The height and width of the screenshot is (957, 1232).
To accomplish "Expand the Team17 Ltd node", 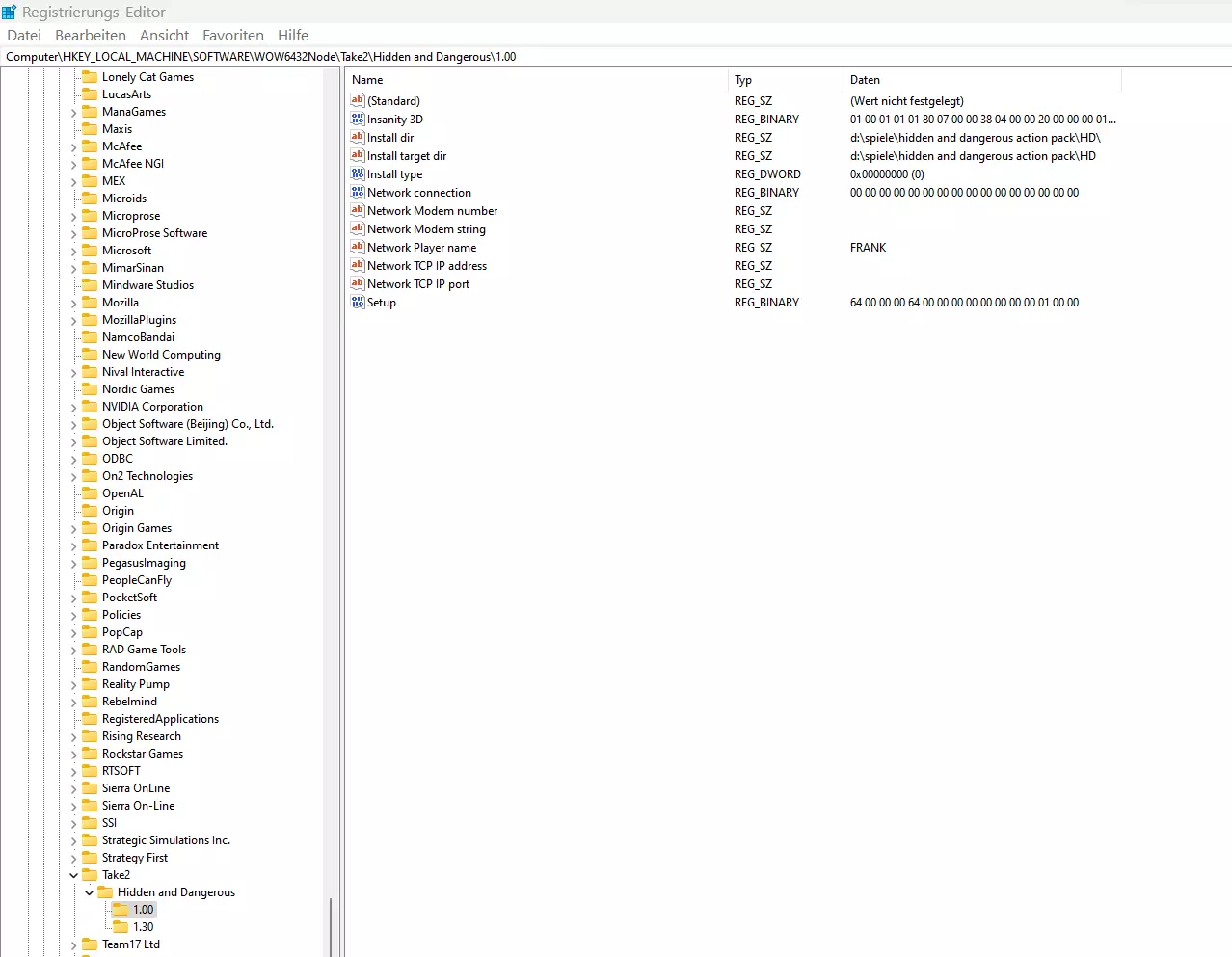I will click(74, 944).
